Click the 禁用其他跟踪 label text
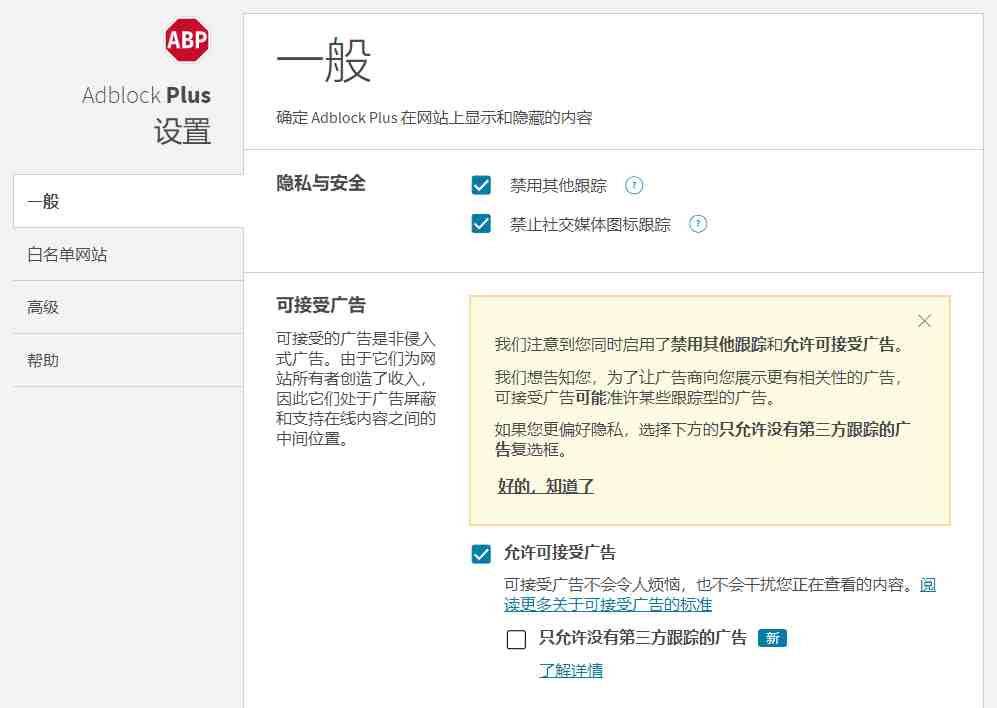The width and height of the screenshot is (997, 708). click(x=558, y=186)
